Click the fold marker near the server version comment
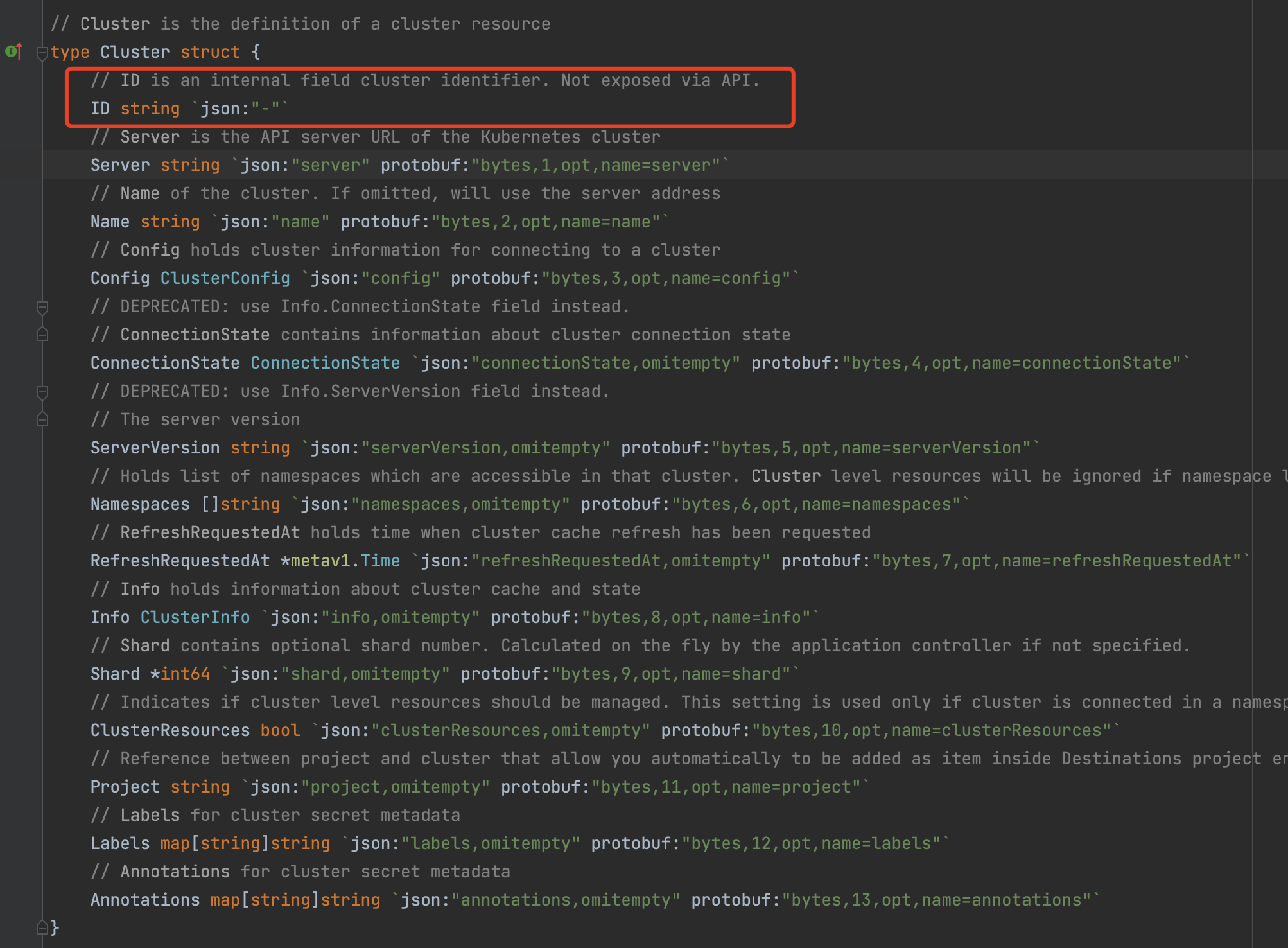 click(x=42, y=419)
